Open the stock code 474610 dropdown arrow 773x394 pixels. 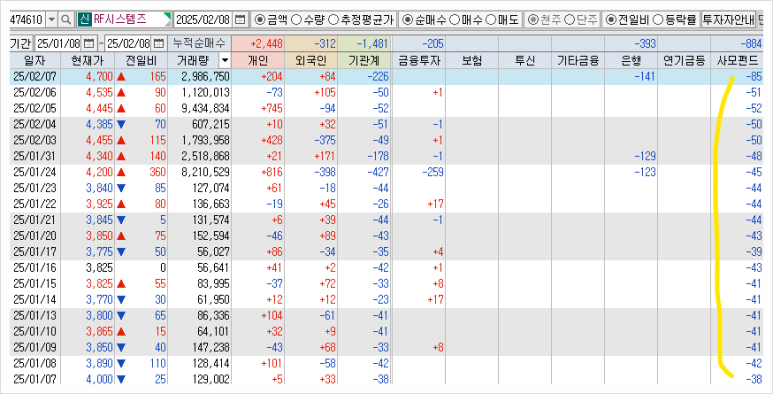pos(52,20)
